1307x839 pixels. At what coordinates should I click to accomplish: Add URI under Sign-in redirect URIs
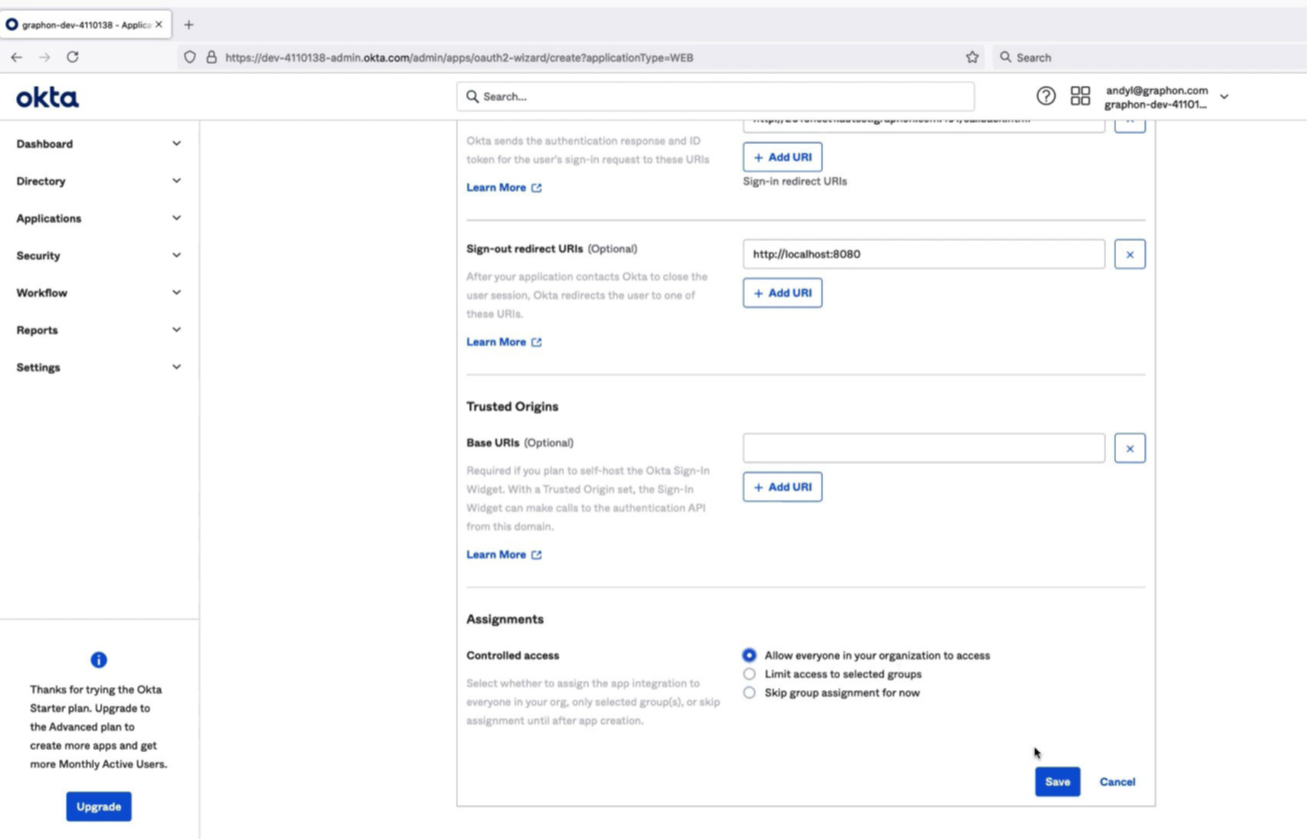[x=782, y=157]
